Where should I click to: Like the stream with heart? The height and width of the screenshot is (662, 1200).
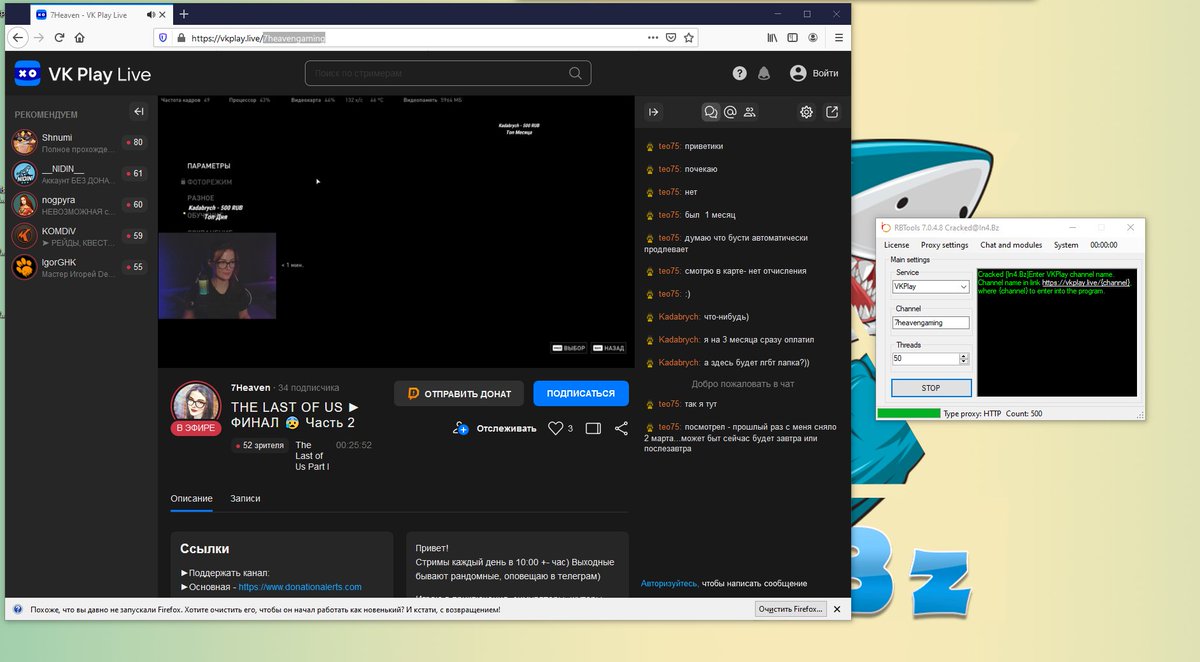(556, 428)
